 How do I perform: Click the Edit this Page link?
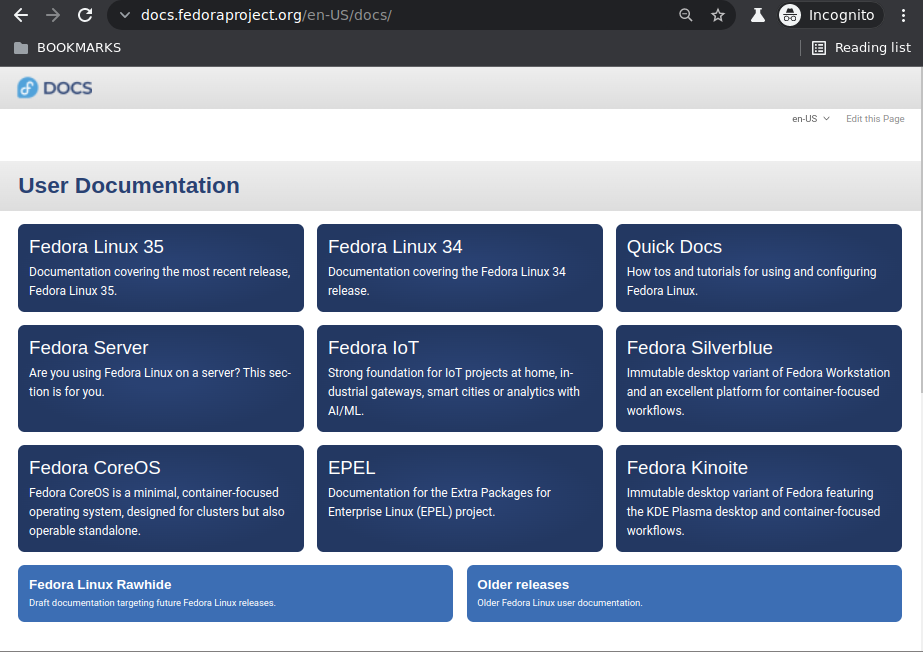pyautogui.click(x=875, y=119)
